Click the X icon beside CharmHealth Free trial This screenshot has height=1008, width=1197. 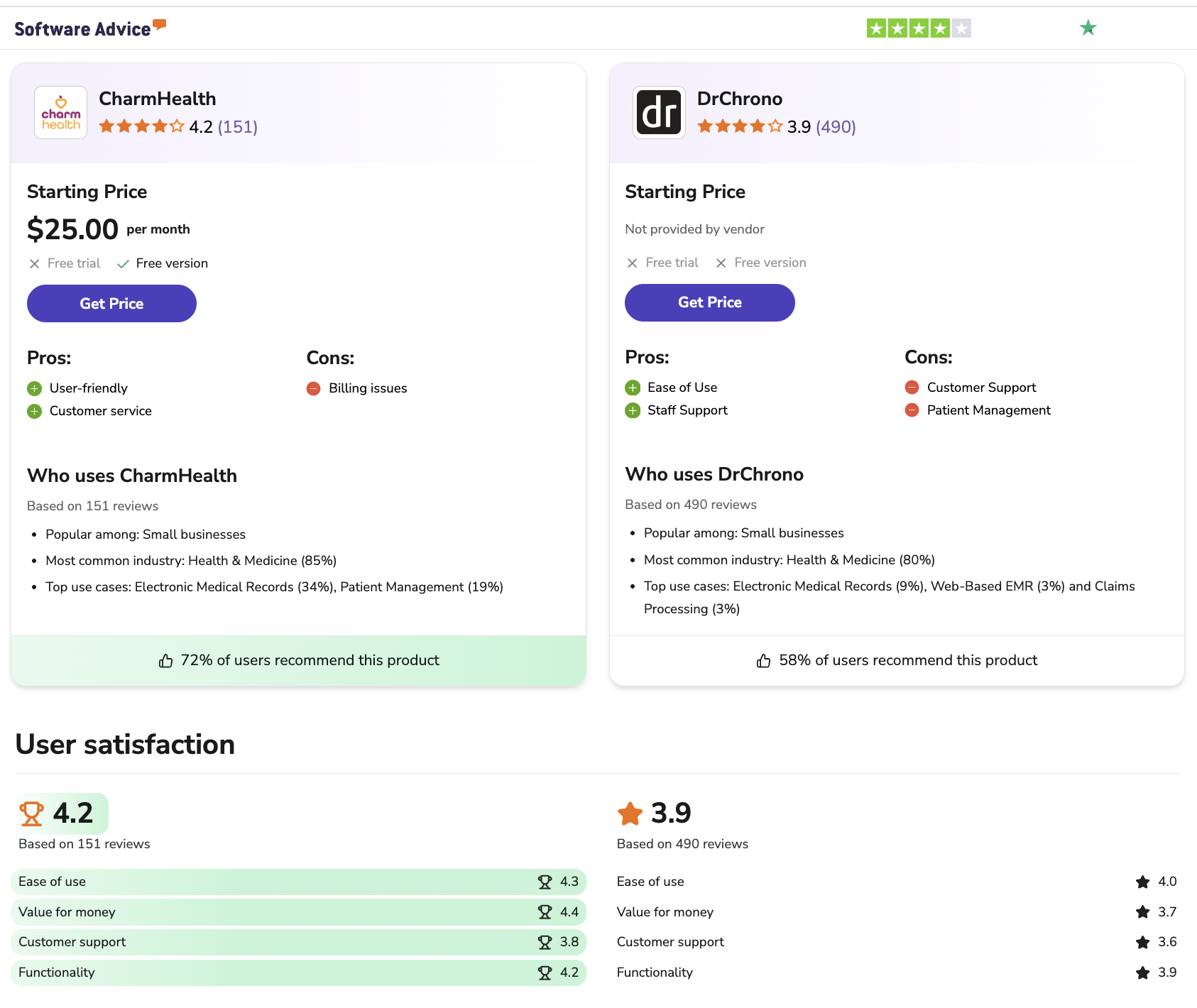point(34,264)
